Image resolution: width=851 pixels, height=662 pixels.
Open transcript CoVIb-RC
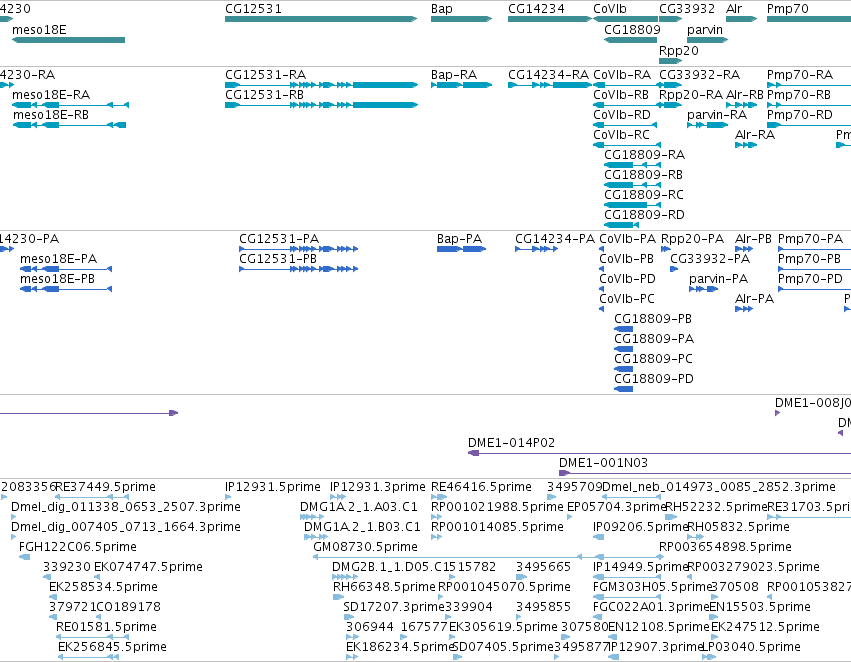click(x=621, y=135)
